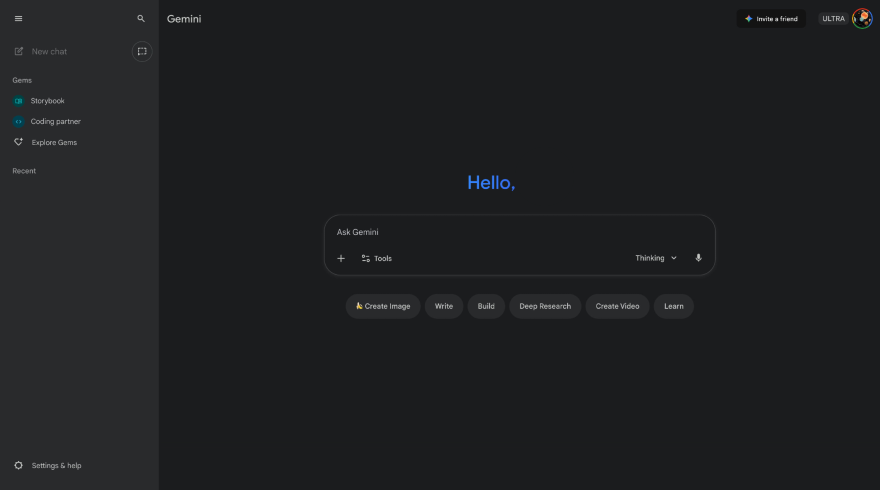Viewport: 880px width, 490px height.
Task: Open the account profile avatar
Action: [863, 19]
